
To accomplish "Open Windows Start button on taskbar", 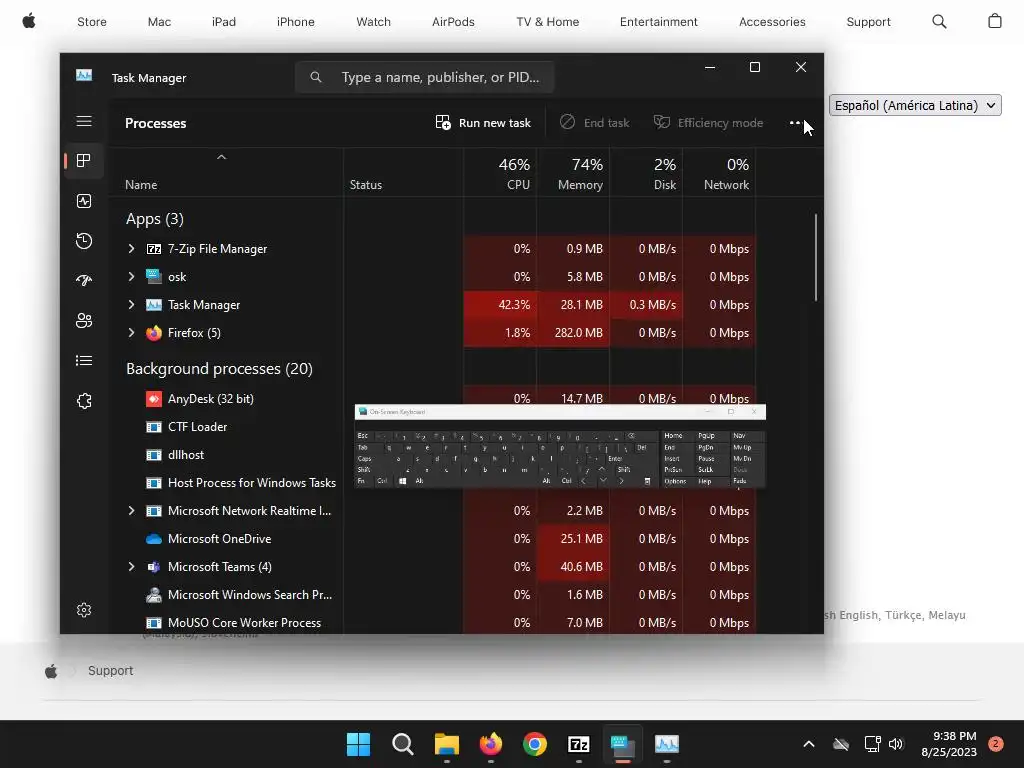I will point(358,744).
